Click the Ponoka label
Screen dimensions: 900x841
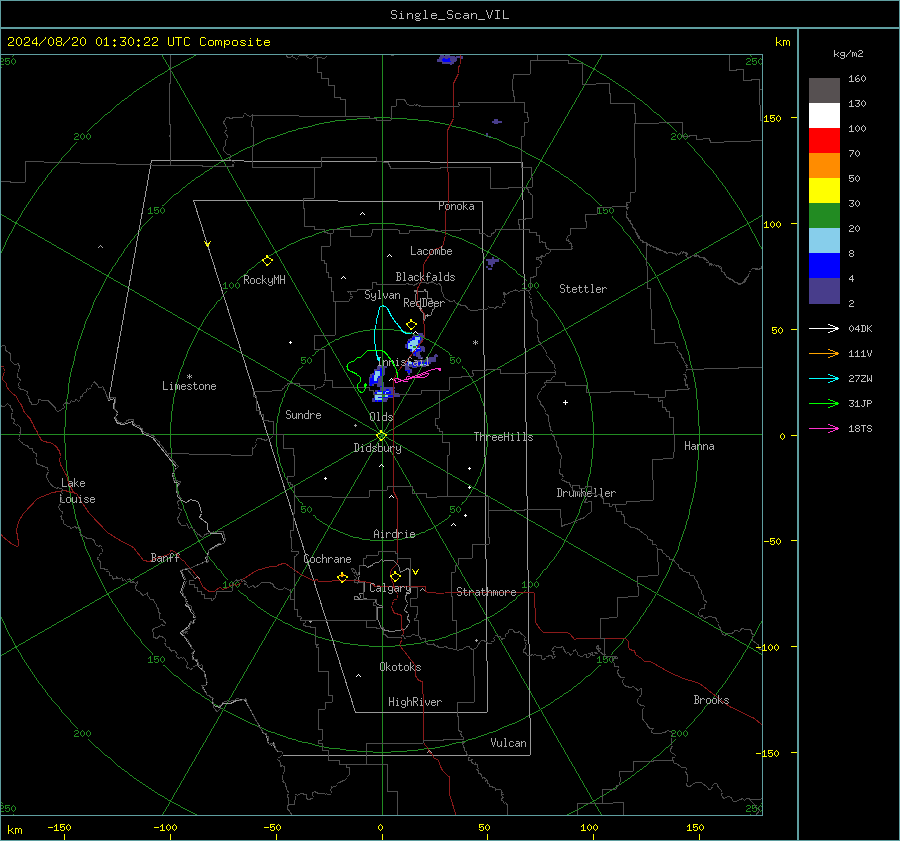pyautogui.click(x=456, y=206)
